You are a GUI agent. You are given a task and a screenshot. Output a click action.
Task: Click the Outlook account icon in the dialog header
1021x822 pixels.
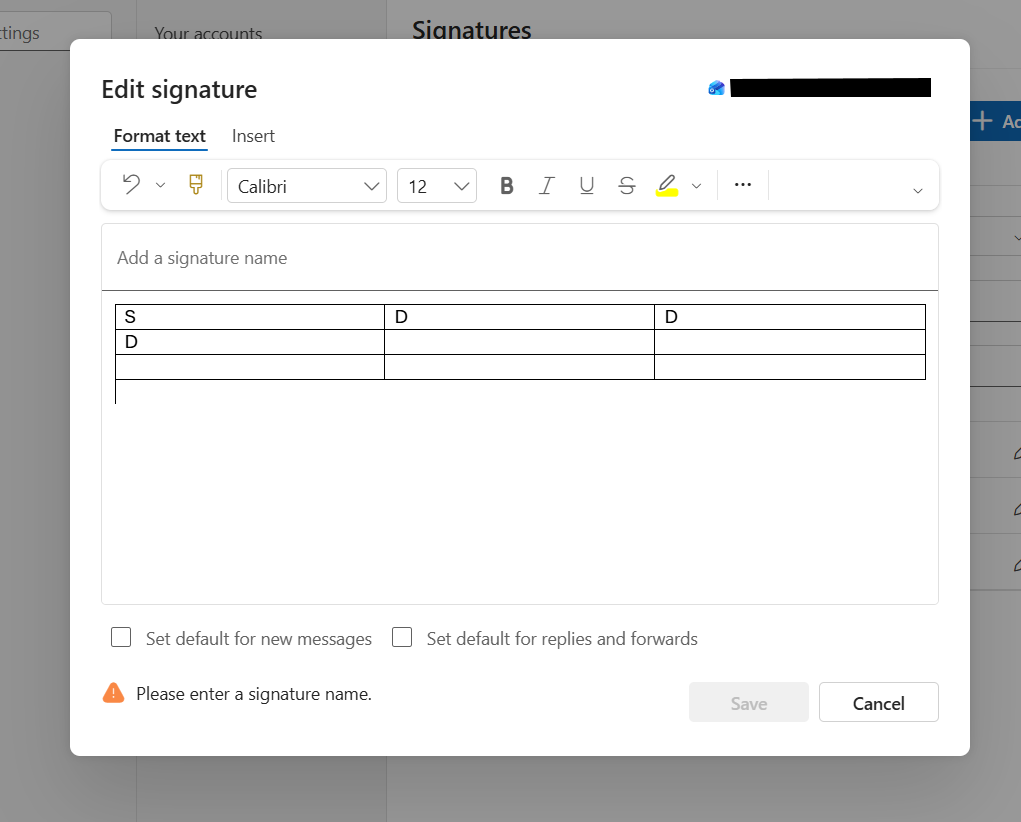(716, 87)
